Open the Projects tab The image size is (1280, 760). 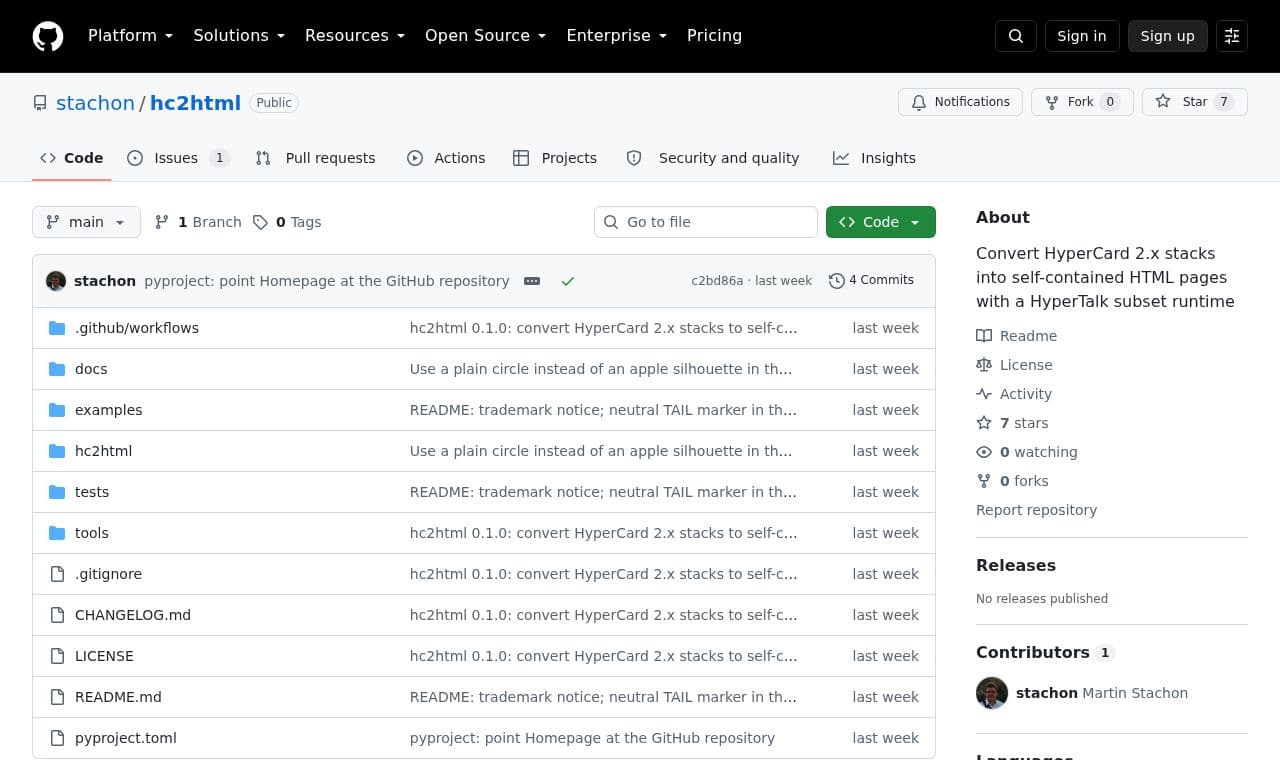coord(555,158)
